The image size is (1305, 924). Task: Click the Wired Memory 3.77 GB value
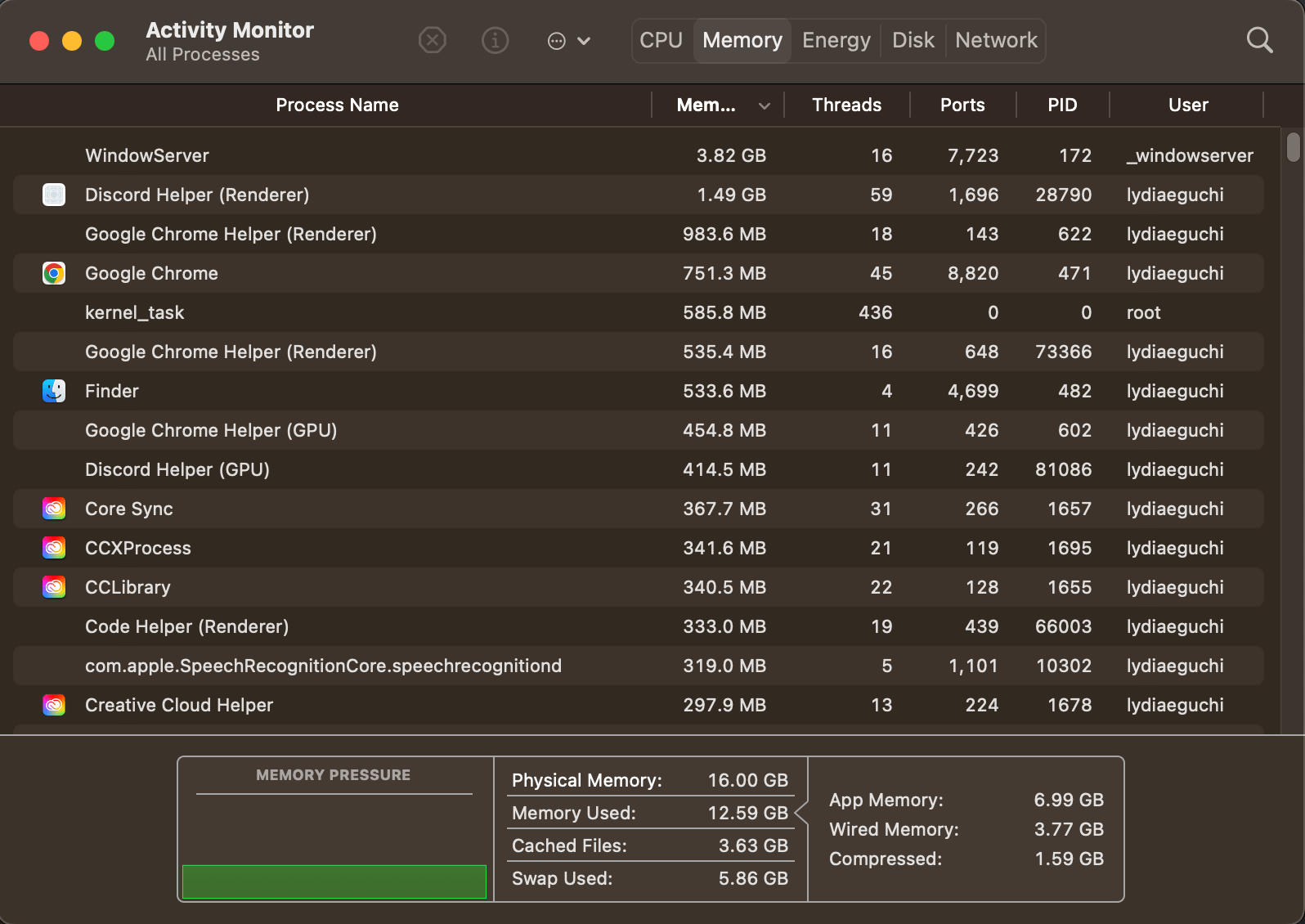click(x=1069, y=829)
